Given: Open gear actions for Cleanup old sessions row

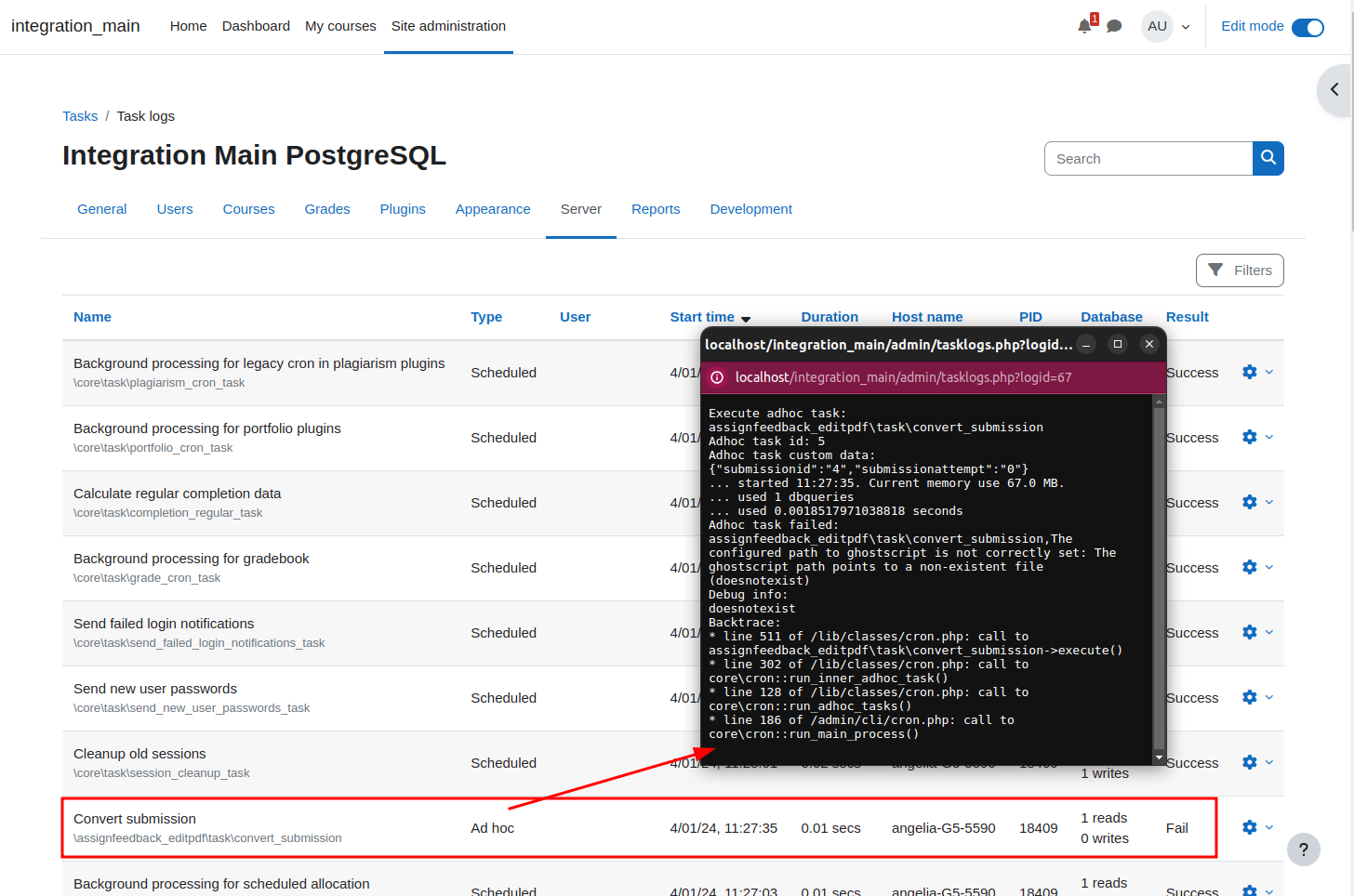Looking at the screenshot, I should pos(1250,762).
